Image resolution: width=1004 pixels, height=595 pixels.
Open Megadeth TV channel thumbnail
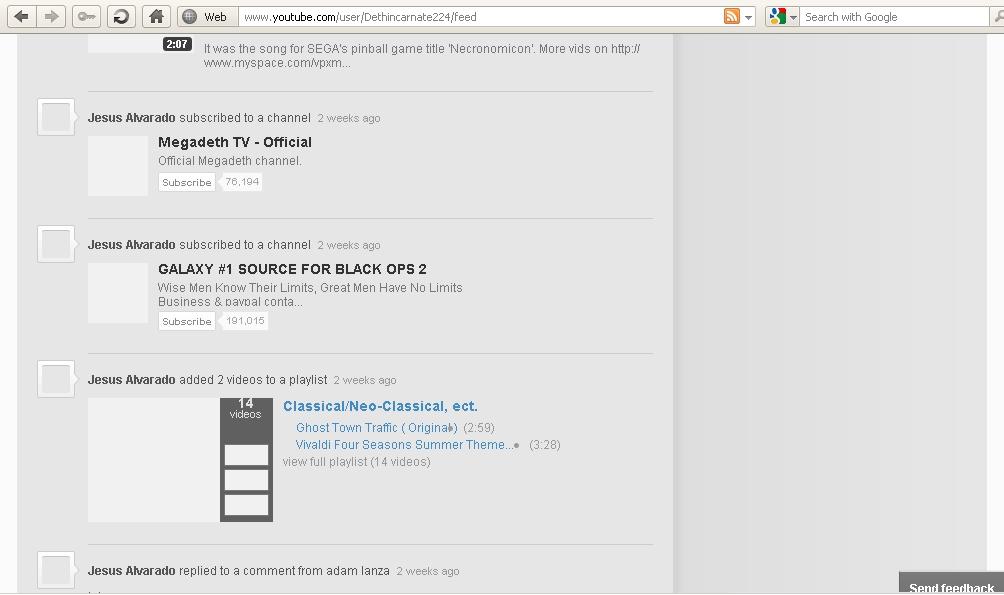tap(118, 166)
